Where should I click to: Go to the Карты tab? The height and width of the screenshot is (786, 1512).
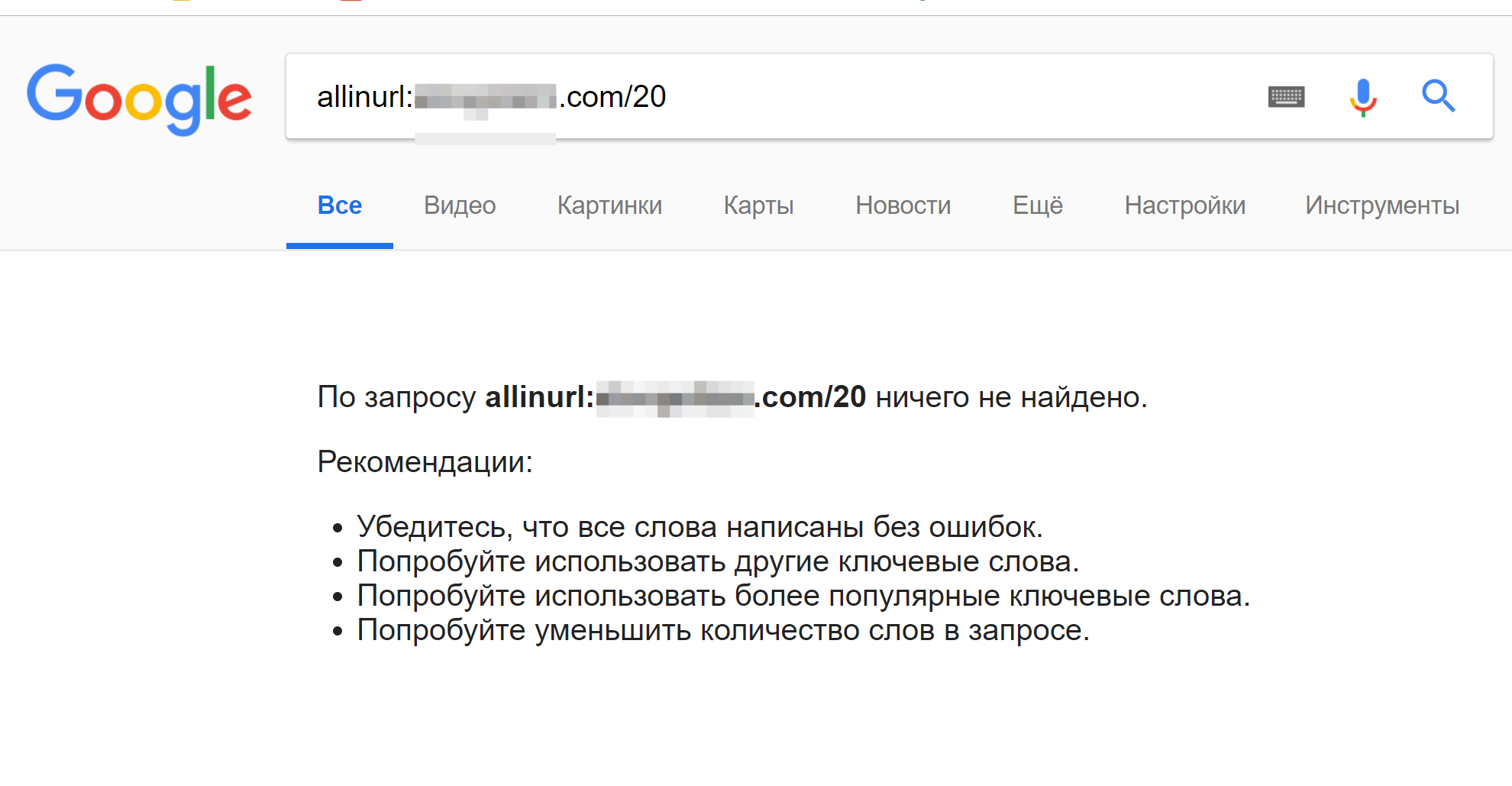pos(758,205)
